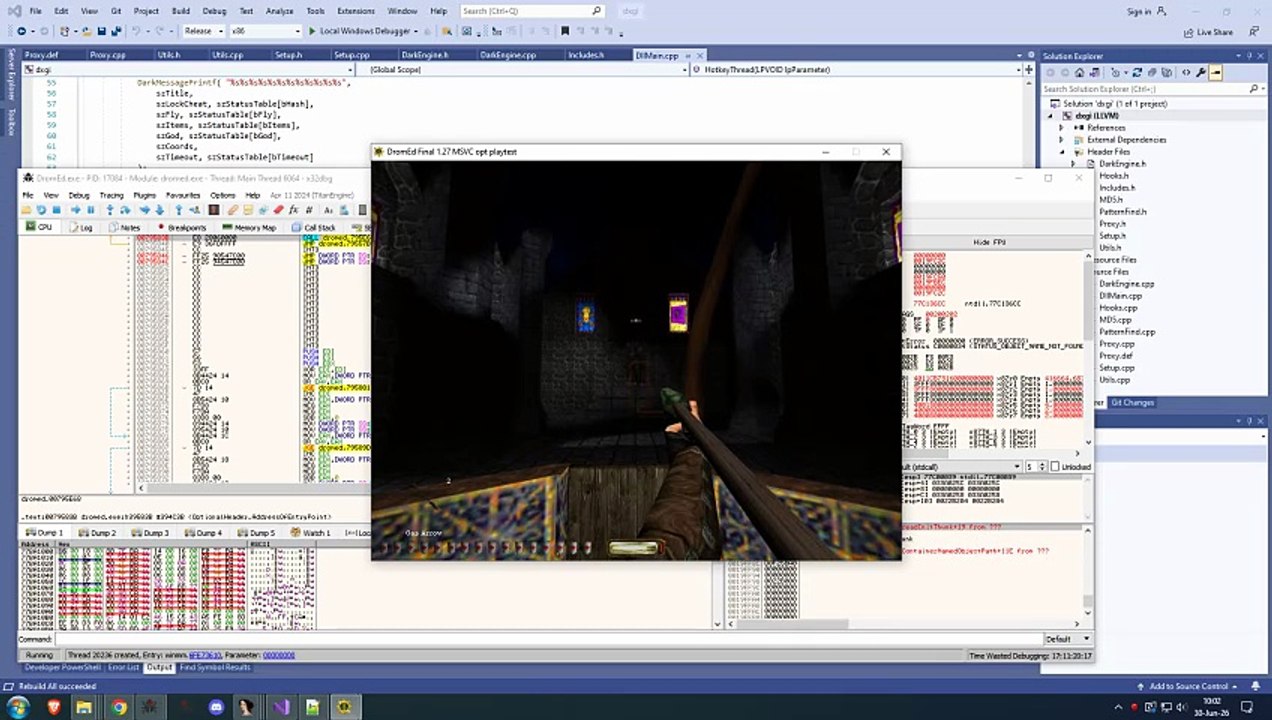Toggle highlighted Preview Selected Items icon
Image resolution: width=1272 pixels, height=720 pixels.
(1216, 73)
